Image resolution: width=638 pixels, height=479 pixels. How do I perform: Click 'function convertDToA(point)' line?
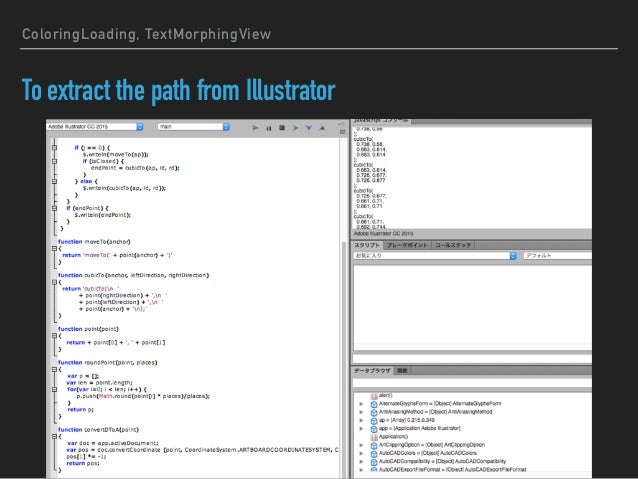coord(98,430)
